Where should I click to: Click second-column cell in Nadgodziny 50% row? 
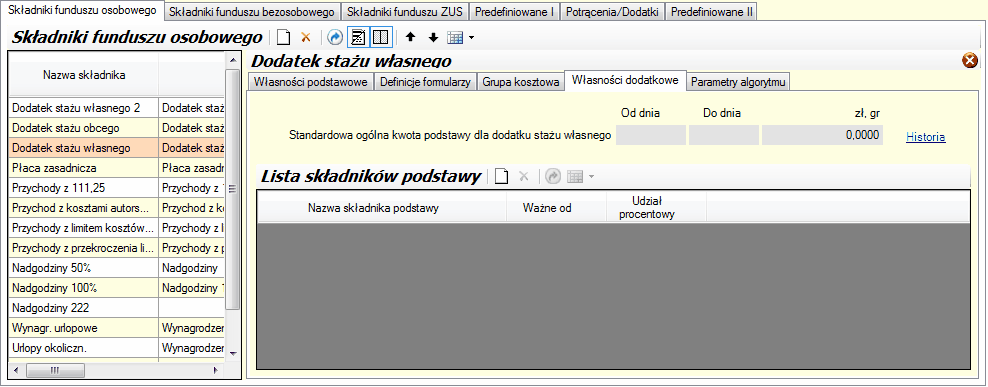click(192, 268)
